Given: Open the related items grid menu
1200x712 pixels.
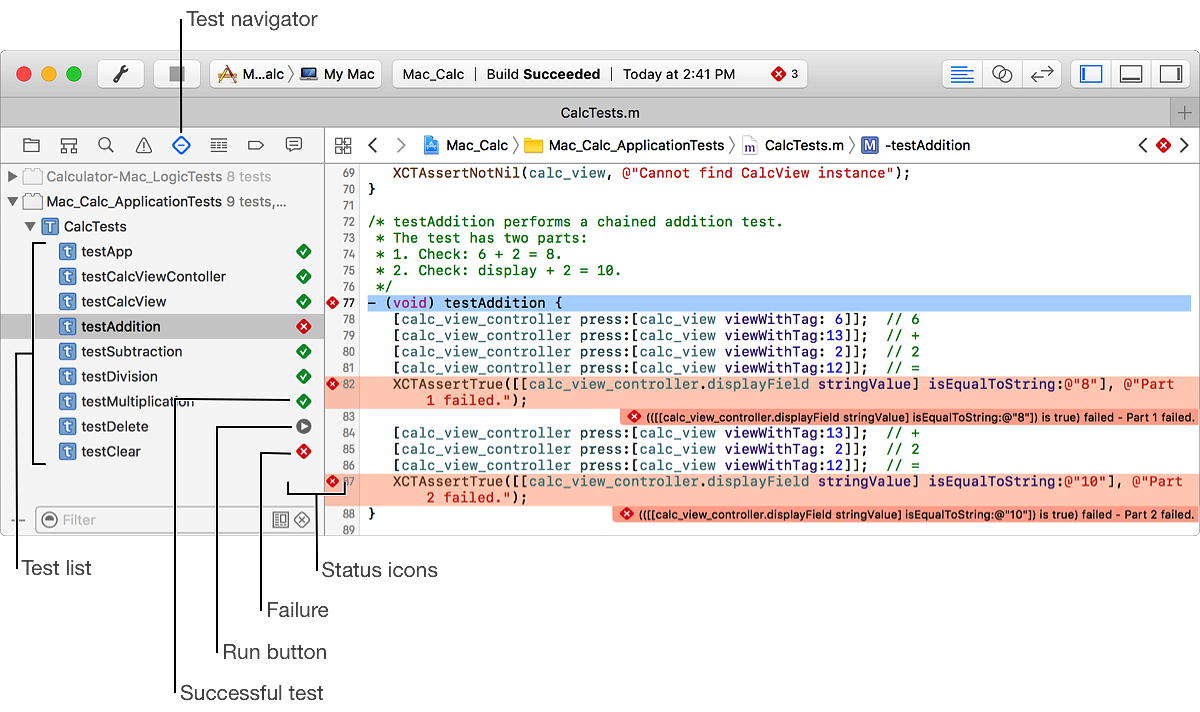Looking at the screenshot, I should pos(343,145).
